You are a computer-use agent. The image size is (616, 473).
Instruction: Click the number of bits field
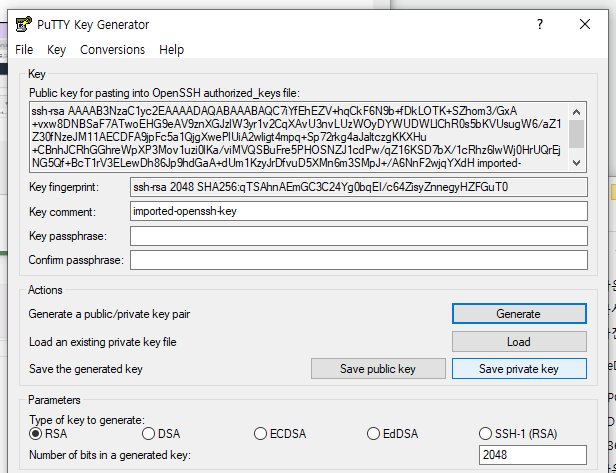[x=533, y=455]
